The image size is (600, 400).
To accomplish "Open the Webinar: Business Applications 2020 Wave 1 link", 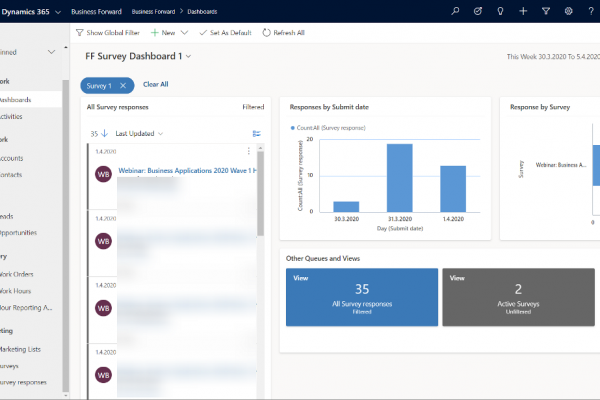I will coord(188,170).
